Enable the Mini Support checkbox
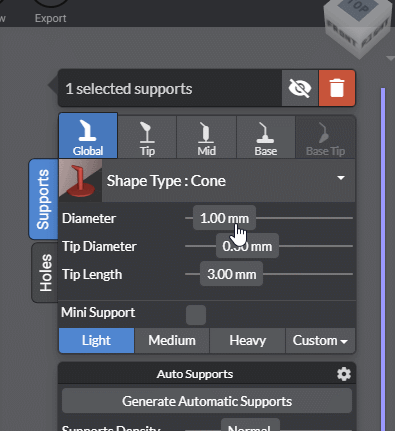The height and width of the screenshot is (431, 395). pyautogui.click(x=196, y=315)
